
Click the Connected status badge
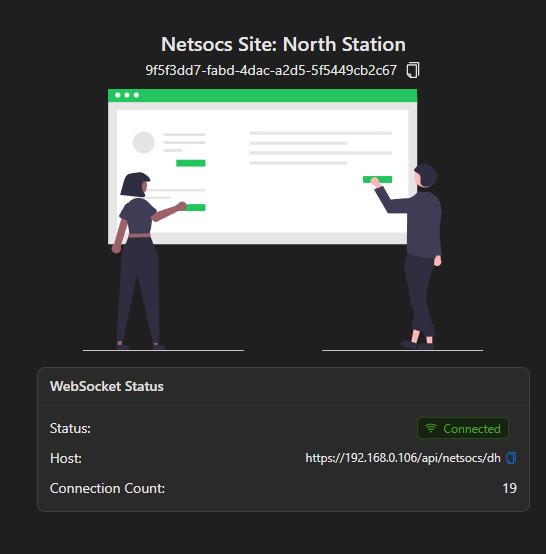click(463, 428)
